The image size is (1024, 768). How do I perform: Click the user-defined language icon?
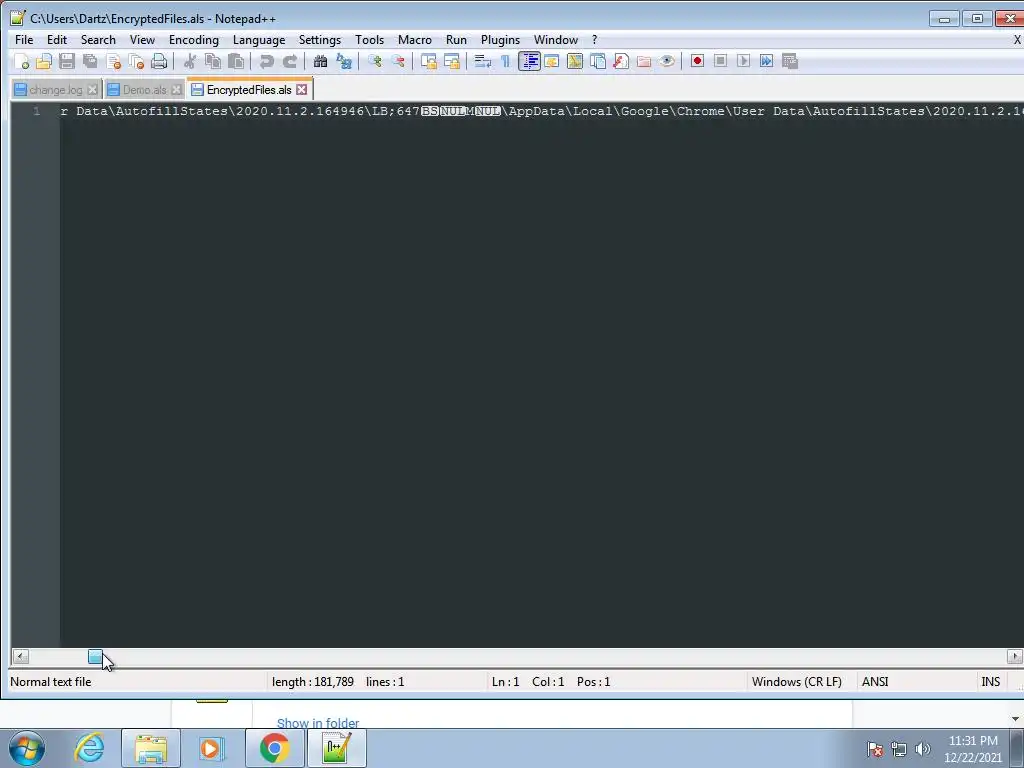pyautogui.click(x=552, y=61)
